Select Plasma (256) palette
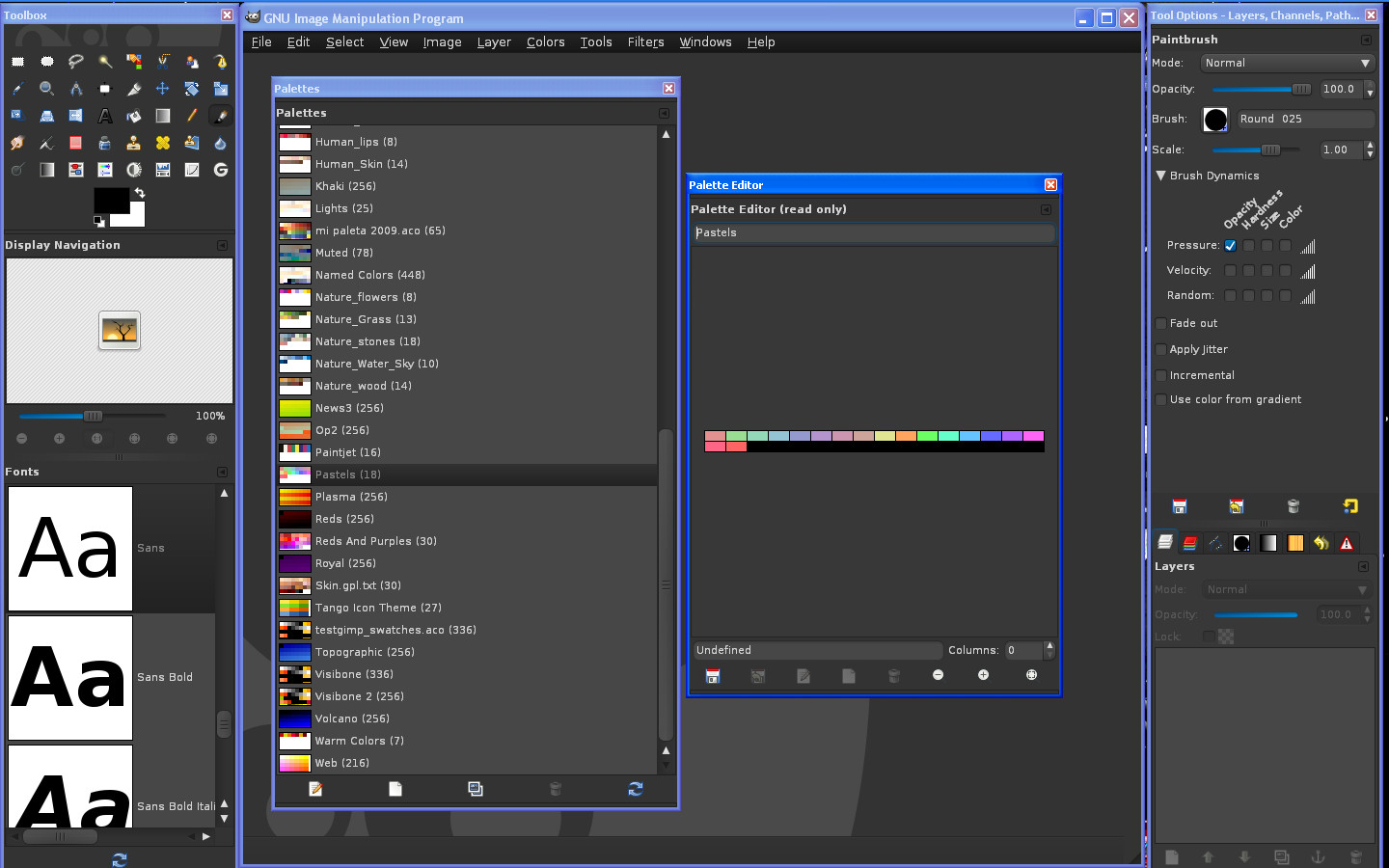This screenshot has width=1389, height=868. click(467, 497)
